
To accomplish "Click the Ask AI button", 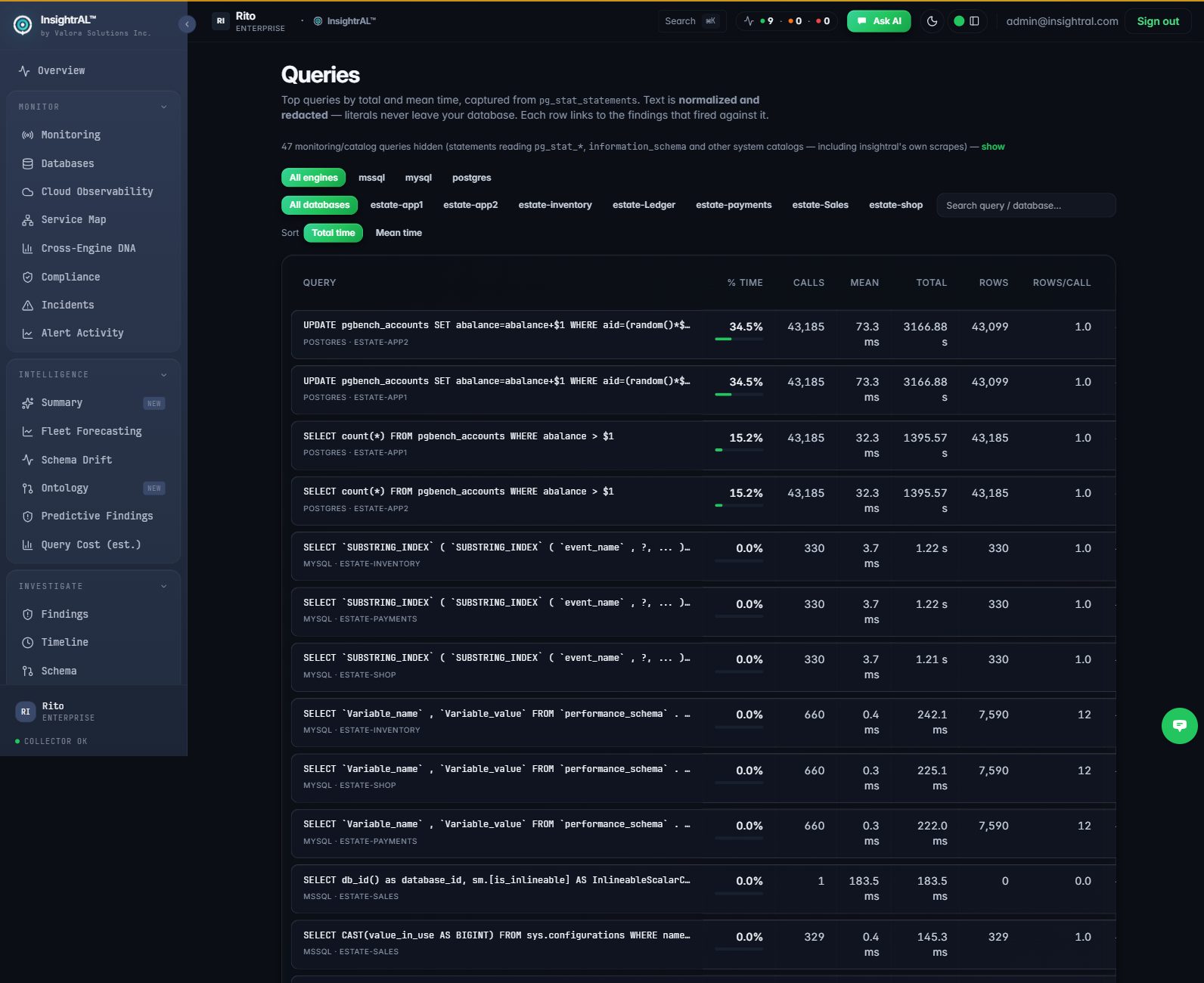I will [879, 21].
